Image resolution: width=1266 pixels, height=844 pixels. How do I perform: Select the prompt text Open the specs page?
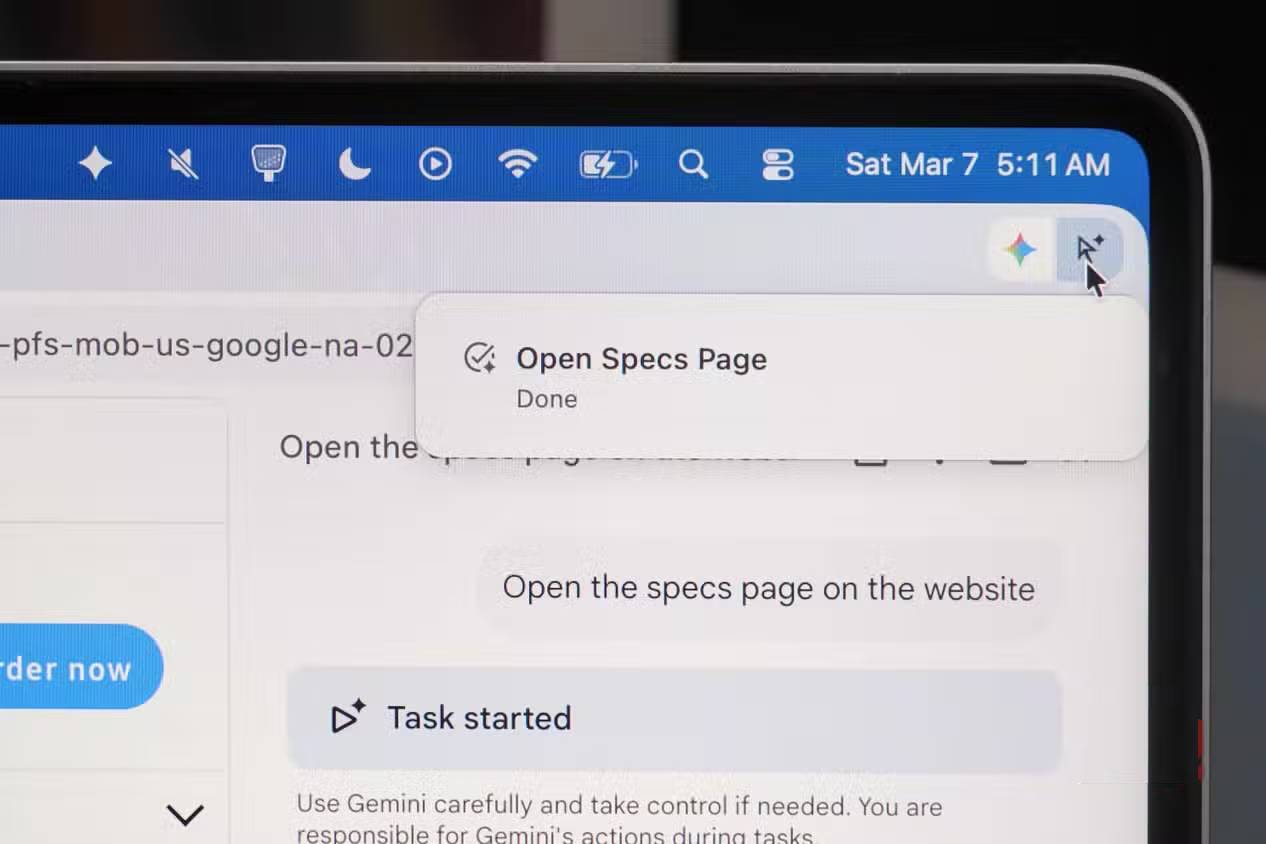tap(768, 588)
